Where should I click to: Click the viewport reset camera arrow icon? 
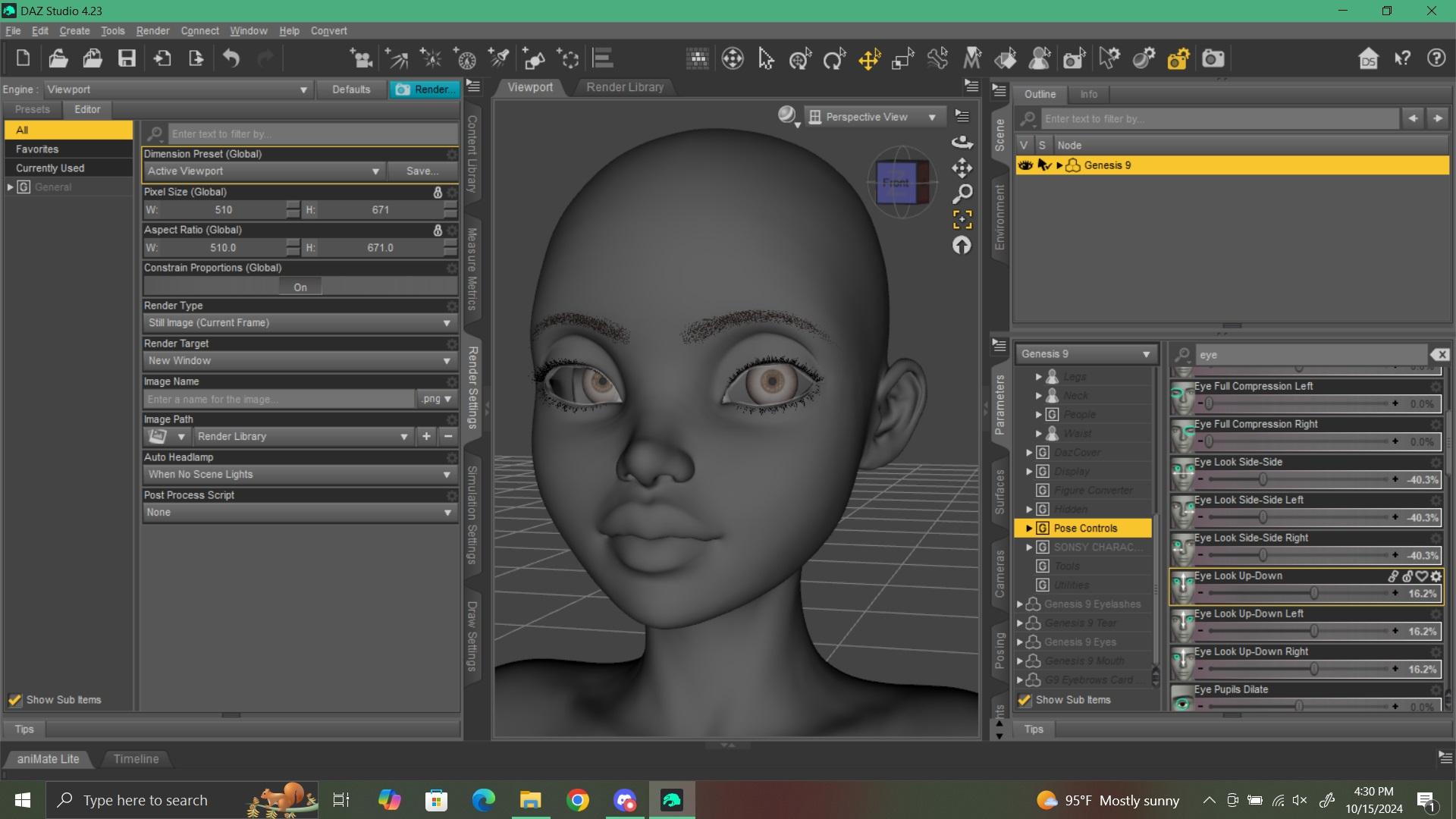pos(962,246)
